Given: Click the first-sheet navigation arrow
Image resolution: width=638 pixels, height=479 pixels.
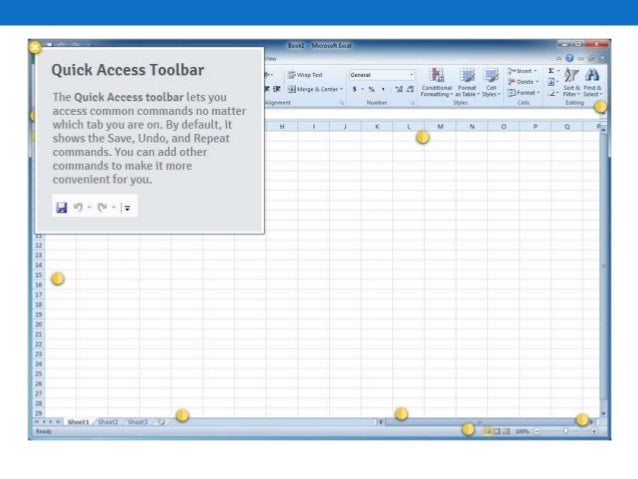Looking at the screenshot, I should [x=37, y=422].
